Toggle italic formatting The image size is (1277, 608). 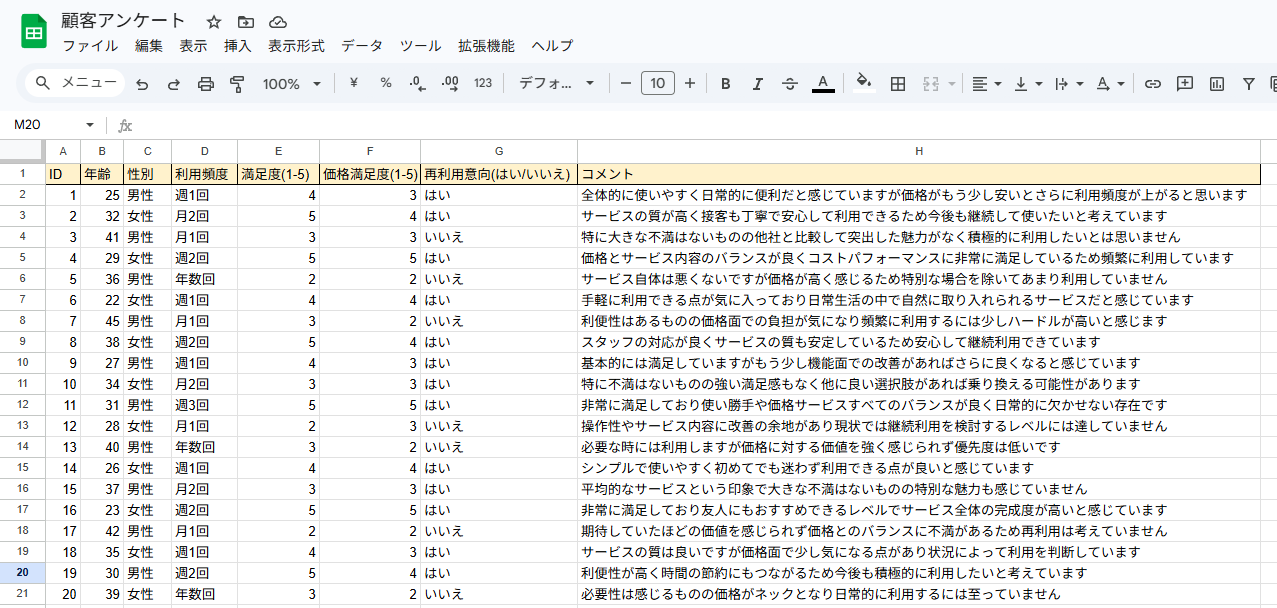[x=758, y=84]
